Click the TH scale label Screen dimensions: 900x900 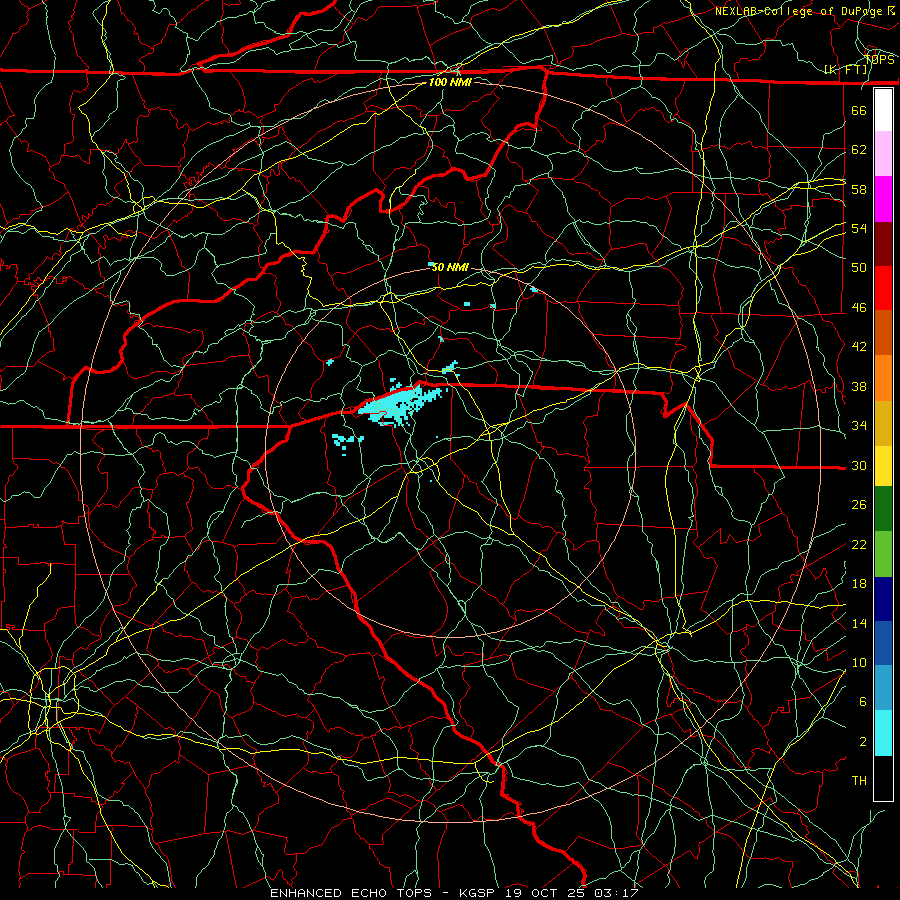coord(859,781)
